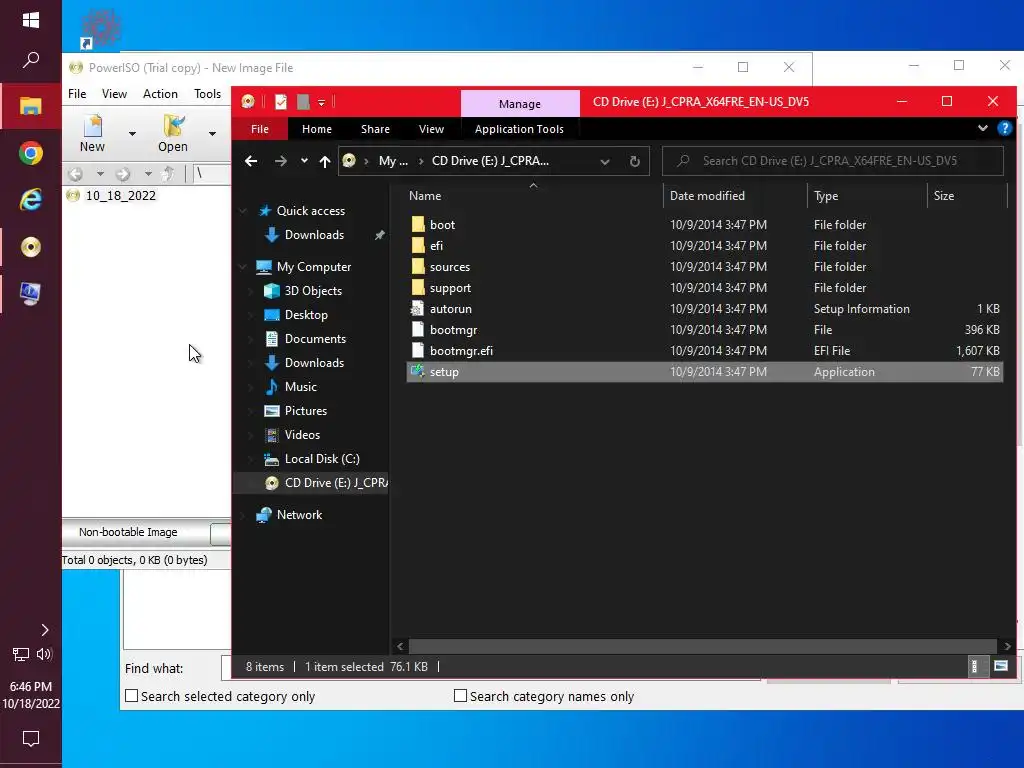Click the taskbar clock and date
Viewport: 1024px width, 768px height.
(x=31, y=695)
